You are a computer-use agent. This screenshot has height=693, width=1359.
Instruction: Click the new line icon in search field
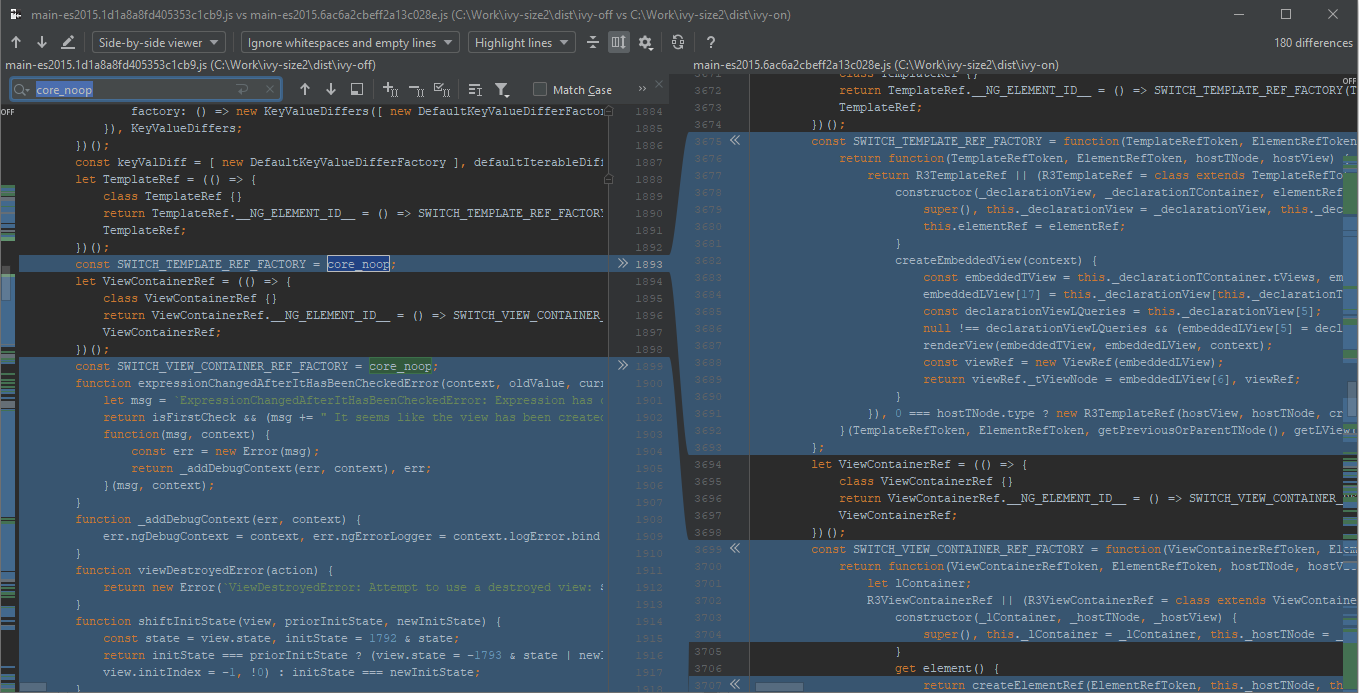coord(243,90)
